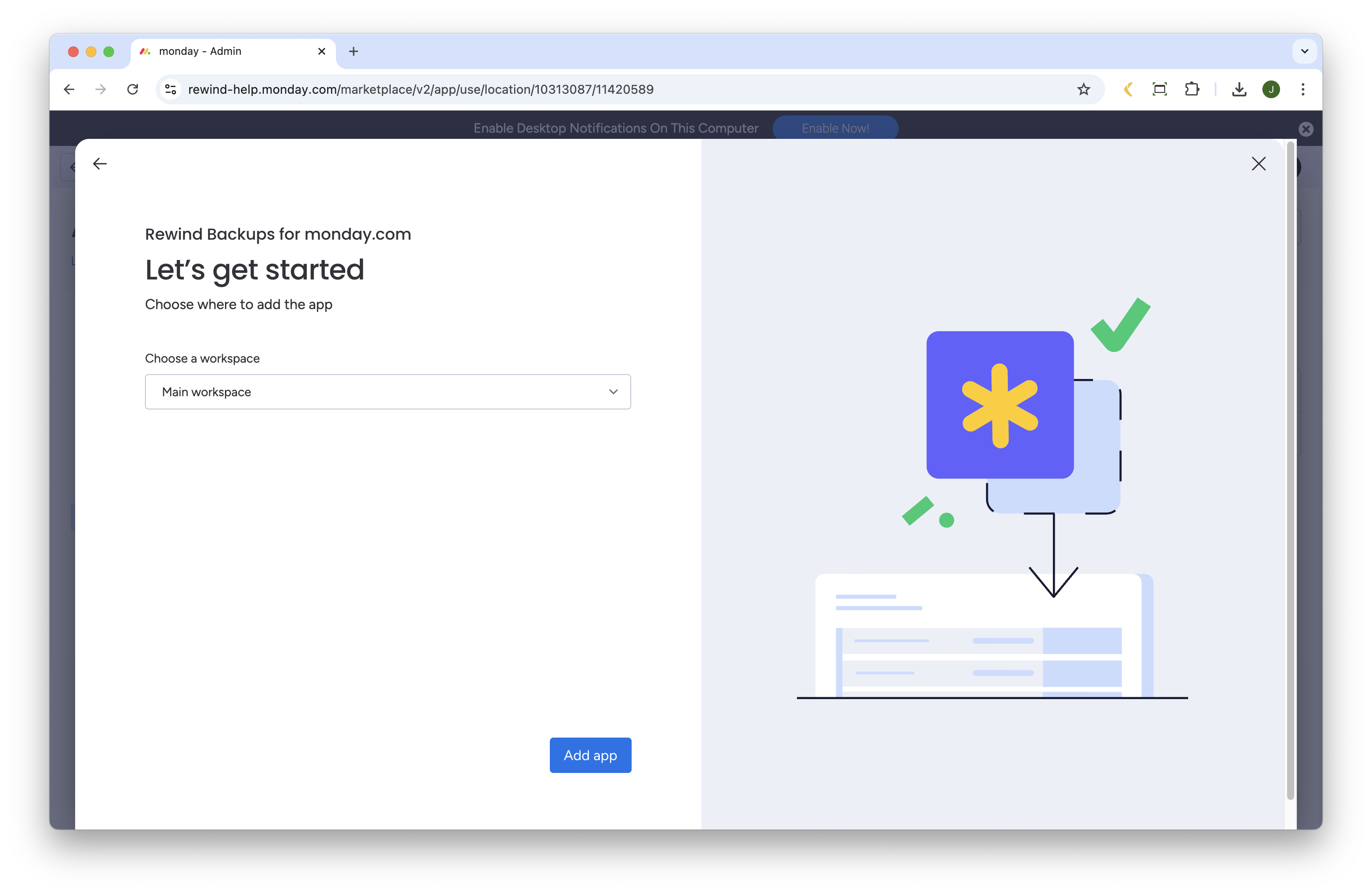Select the monday - Admin tab
Screen dimensions: 1372x895
click(233, 51)
